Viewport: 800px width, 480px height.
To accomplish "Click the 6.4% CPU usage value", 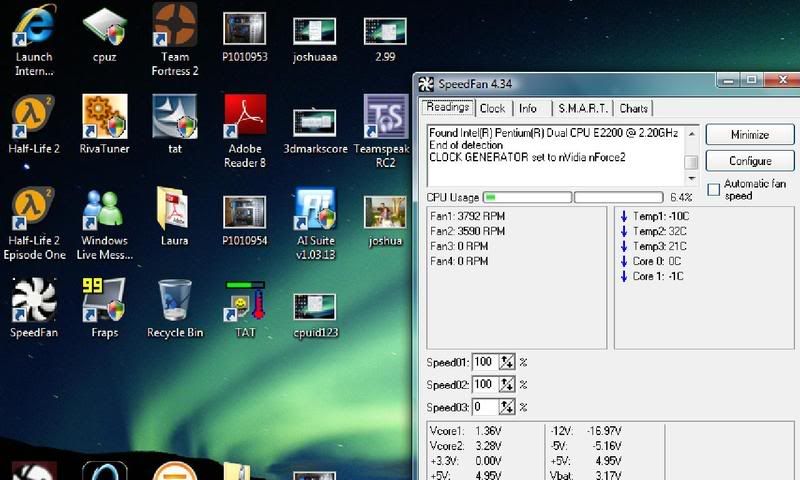I will 681,197.
